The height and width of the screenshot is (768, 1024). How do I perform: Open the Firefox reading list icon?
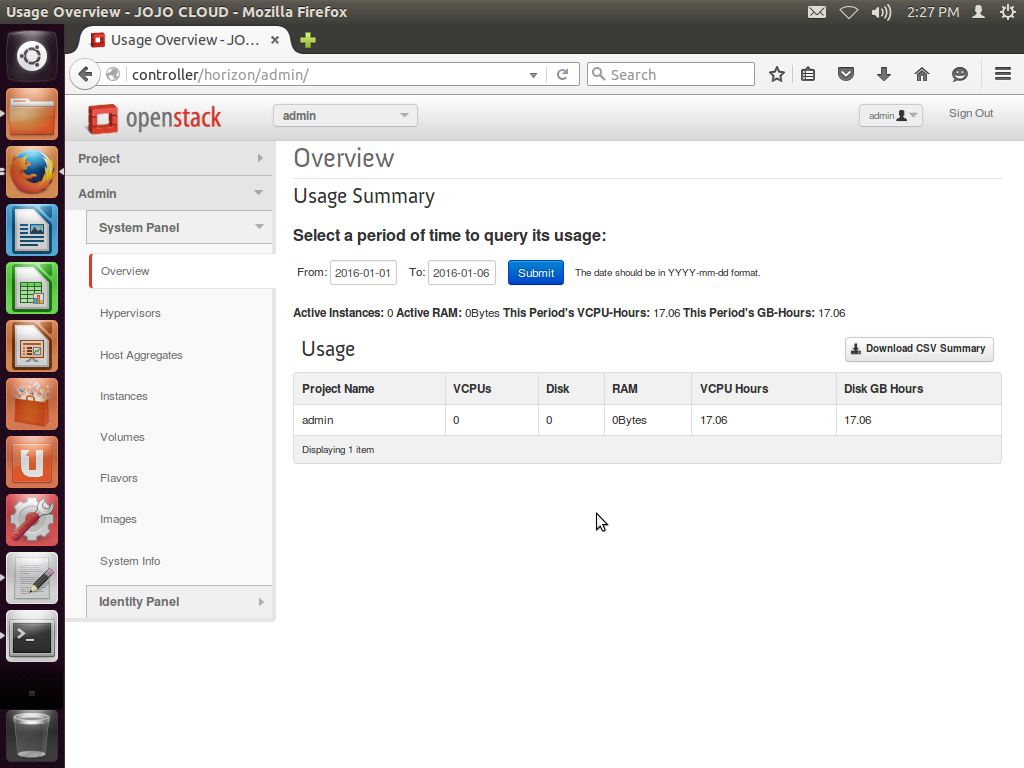(x=808, y=74)
